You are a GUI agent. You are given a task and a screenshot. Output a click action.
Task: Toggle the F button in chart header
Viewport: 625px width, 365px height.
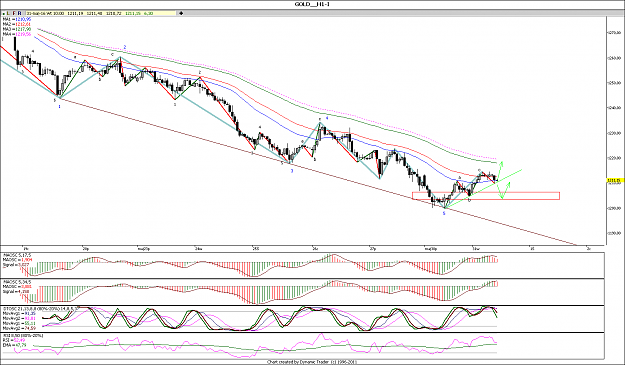coord(14,13)
